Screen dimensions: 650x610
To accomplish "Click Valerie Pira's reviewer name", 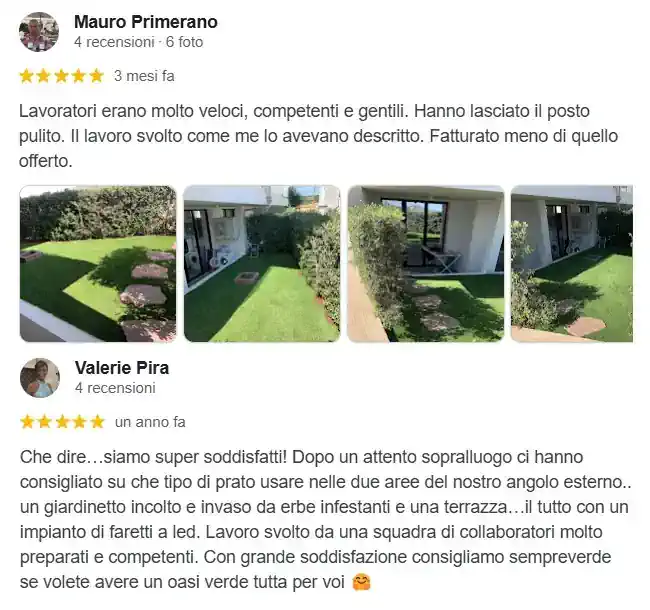I will (122, 368).
